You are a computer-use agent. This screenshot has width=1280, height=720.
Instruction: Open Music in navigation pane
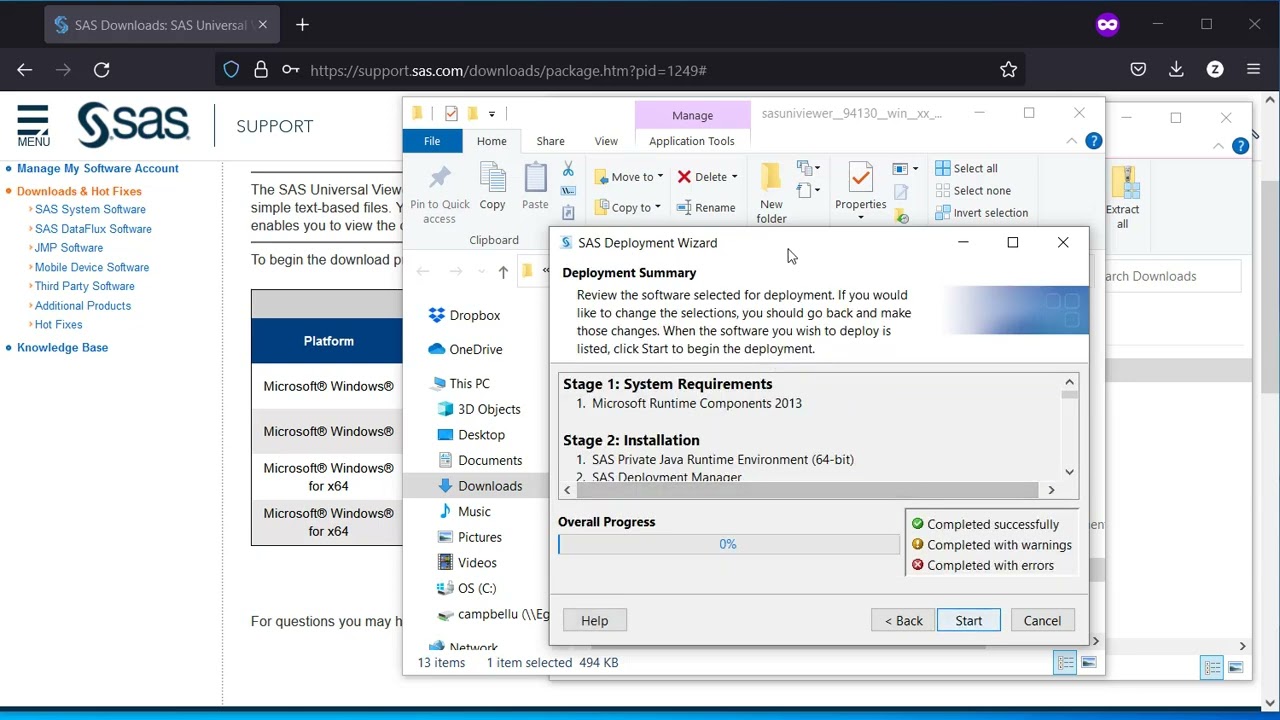click(x=464, y=511)
